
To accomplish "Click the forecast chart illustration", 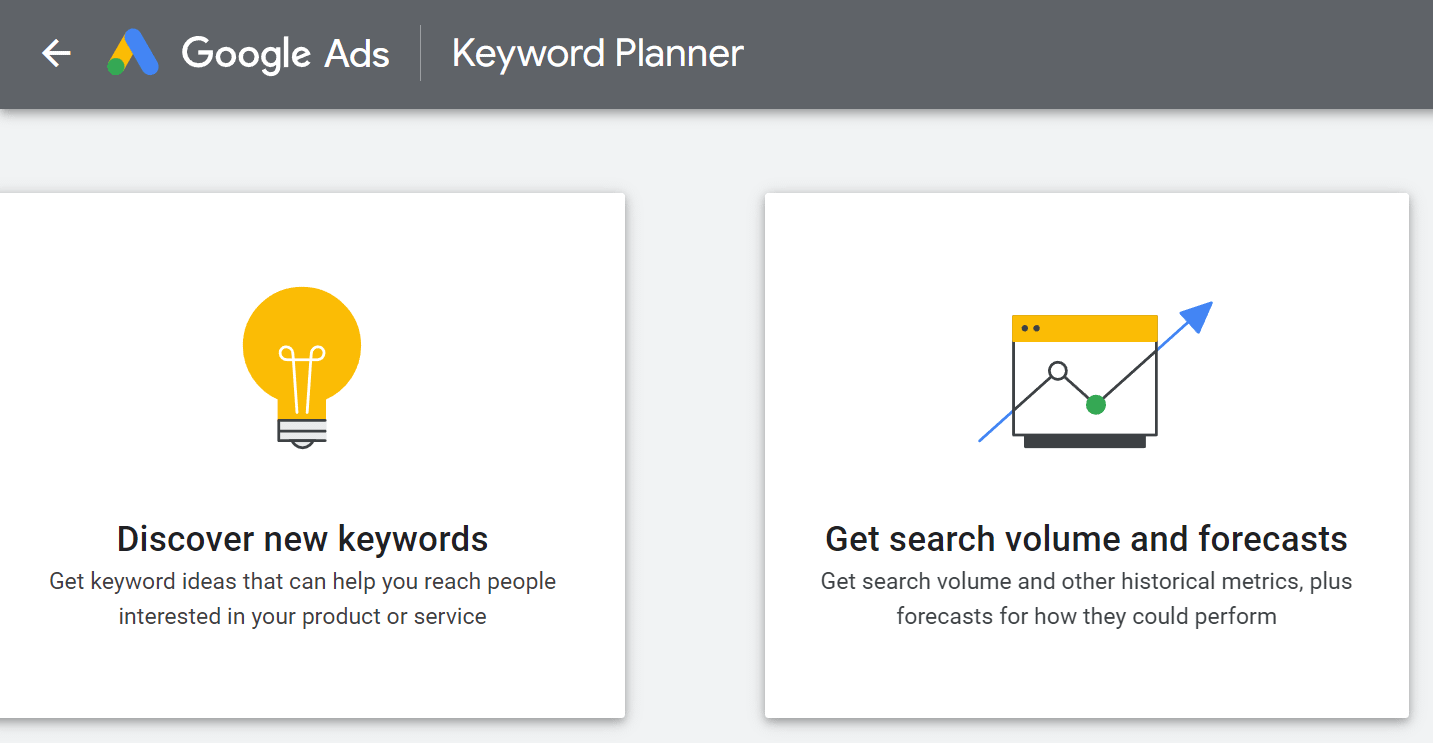I will (x=1084, y=380).
